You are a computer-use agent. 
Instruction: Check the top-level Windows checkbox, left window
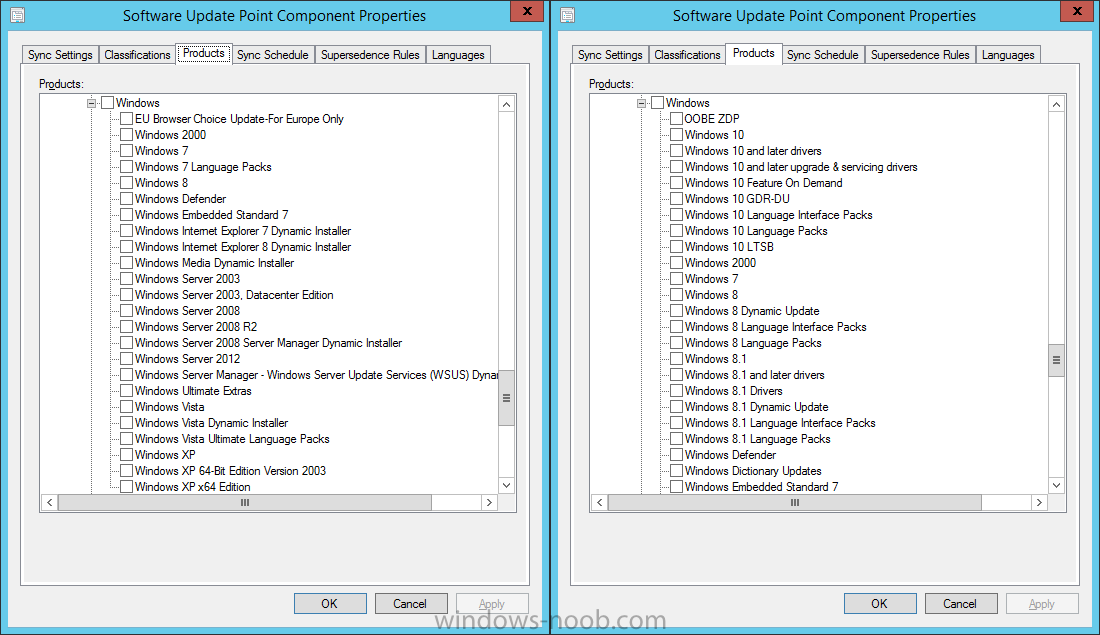107,103
